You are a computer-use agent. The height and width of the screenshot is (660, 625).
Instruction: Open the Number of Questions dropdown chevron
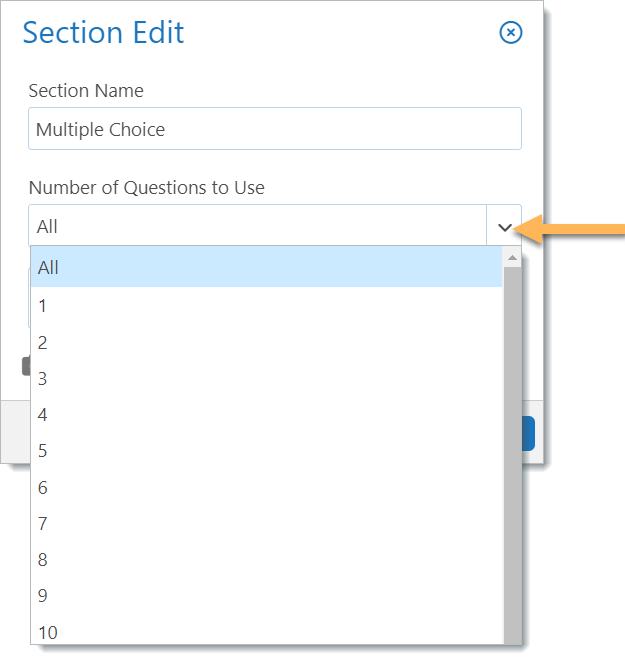tap(504, 227)
